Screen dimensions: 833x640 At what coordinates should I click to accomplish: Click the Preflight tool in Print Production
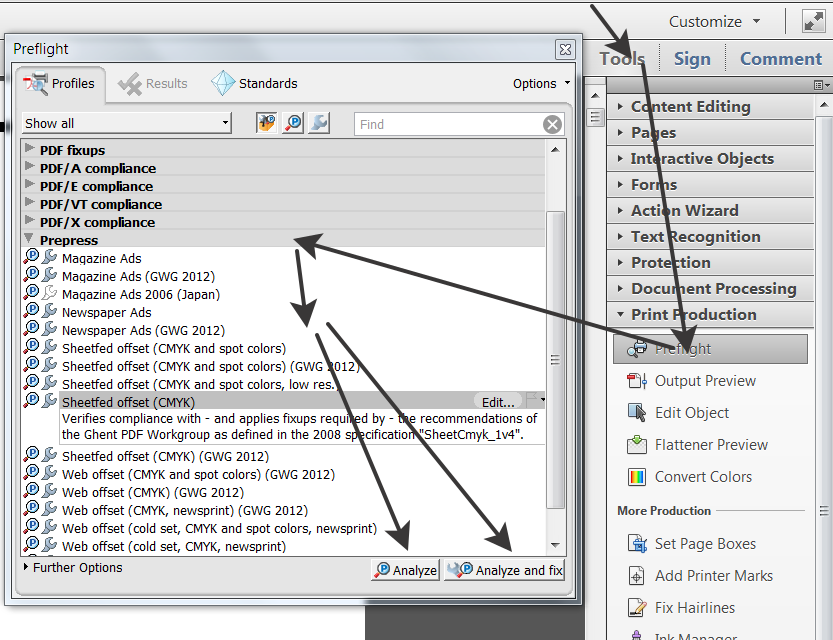710,349
